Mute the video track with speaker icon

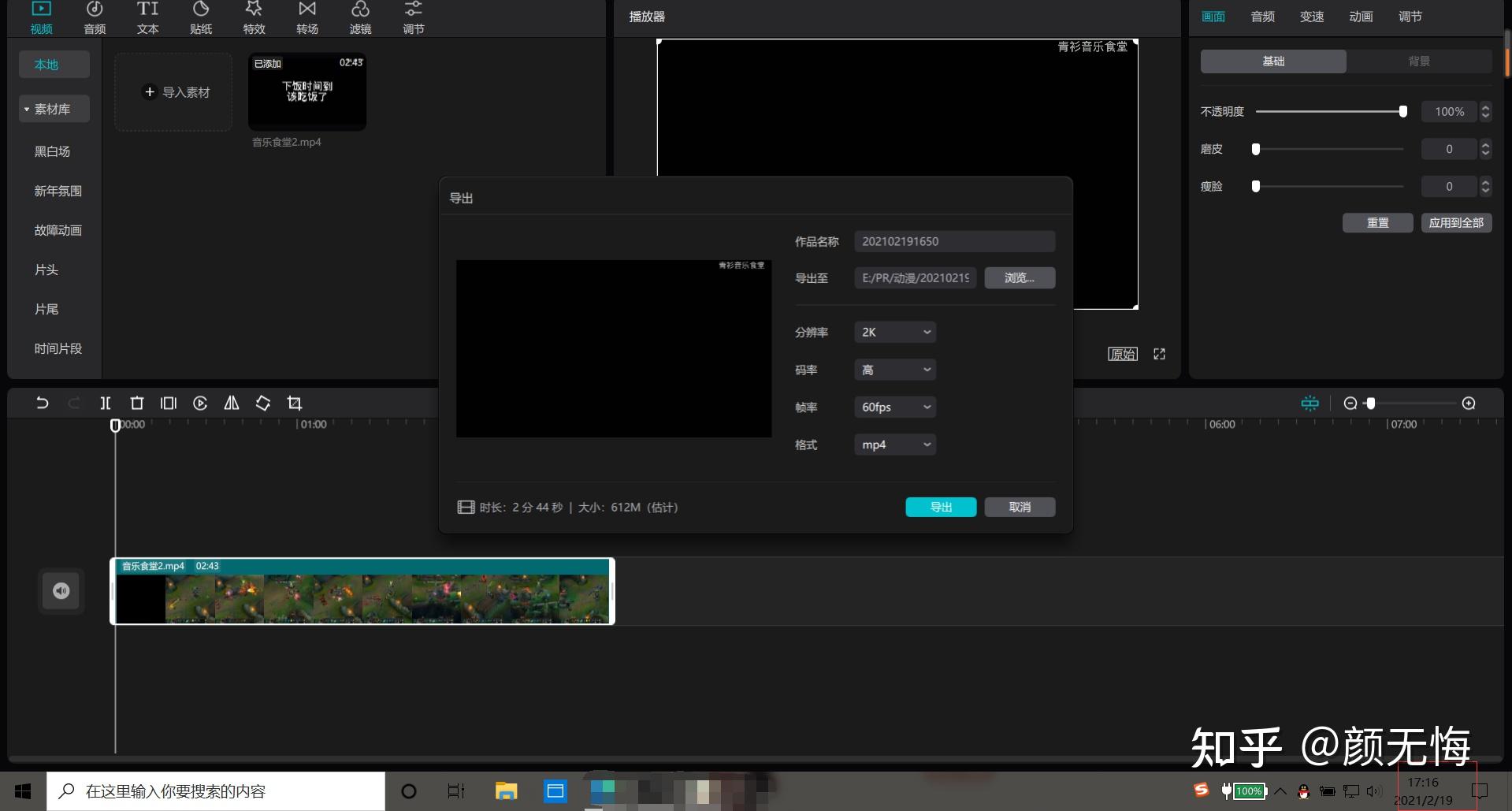pos(61,591)
